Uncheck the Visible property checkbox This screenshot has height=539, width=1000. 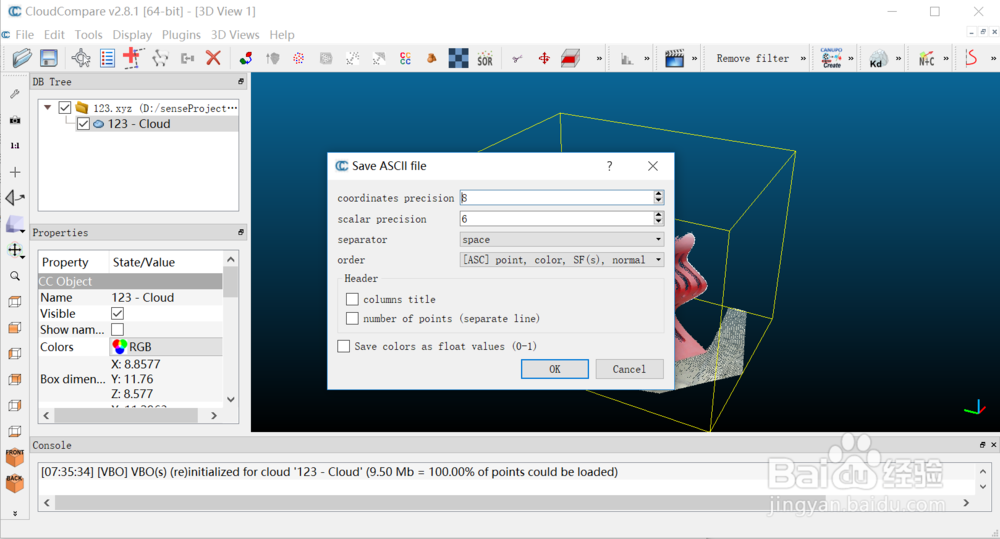pos(117,313)
